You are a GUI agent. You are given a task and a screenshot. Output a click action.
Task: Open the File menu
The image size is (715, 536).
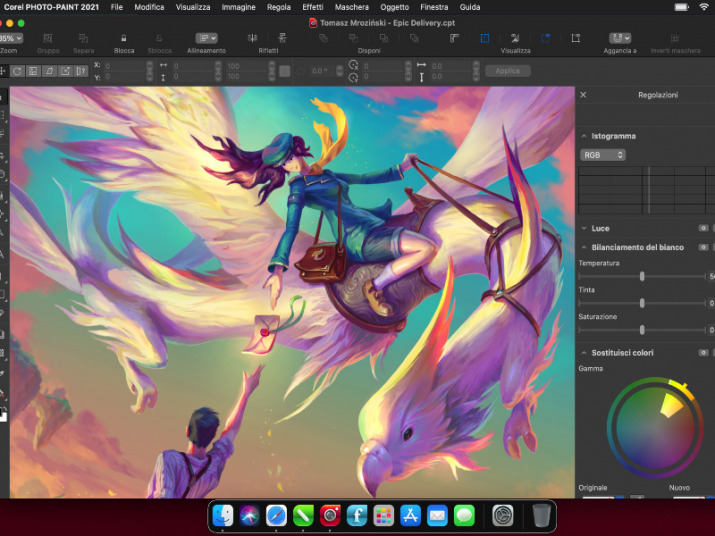(x=117, y=7)
